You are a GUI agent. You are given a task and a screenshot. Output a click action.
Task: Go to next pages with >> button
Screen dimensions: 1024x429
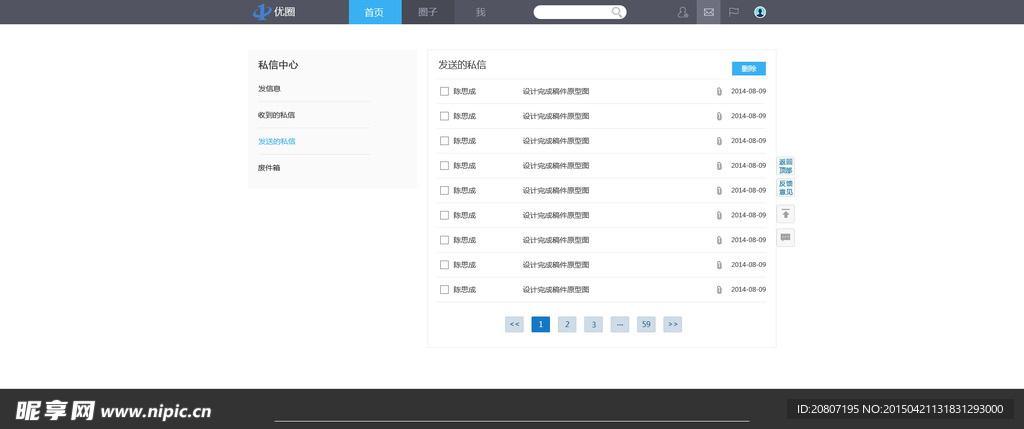pos(673,325)
